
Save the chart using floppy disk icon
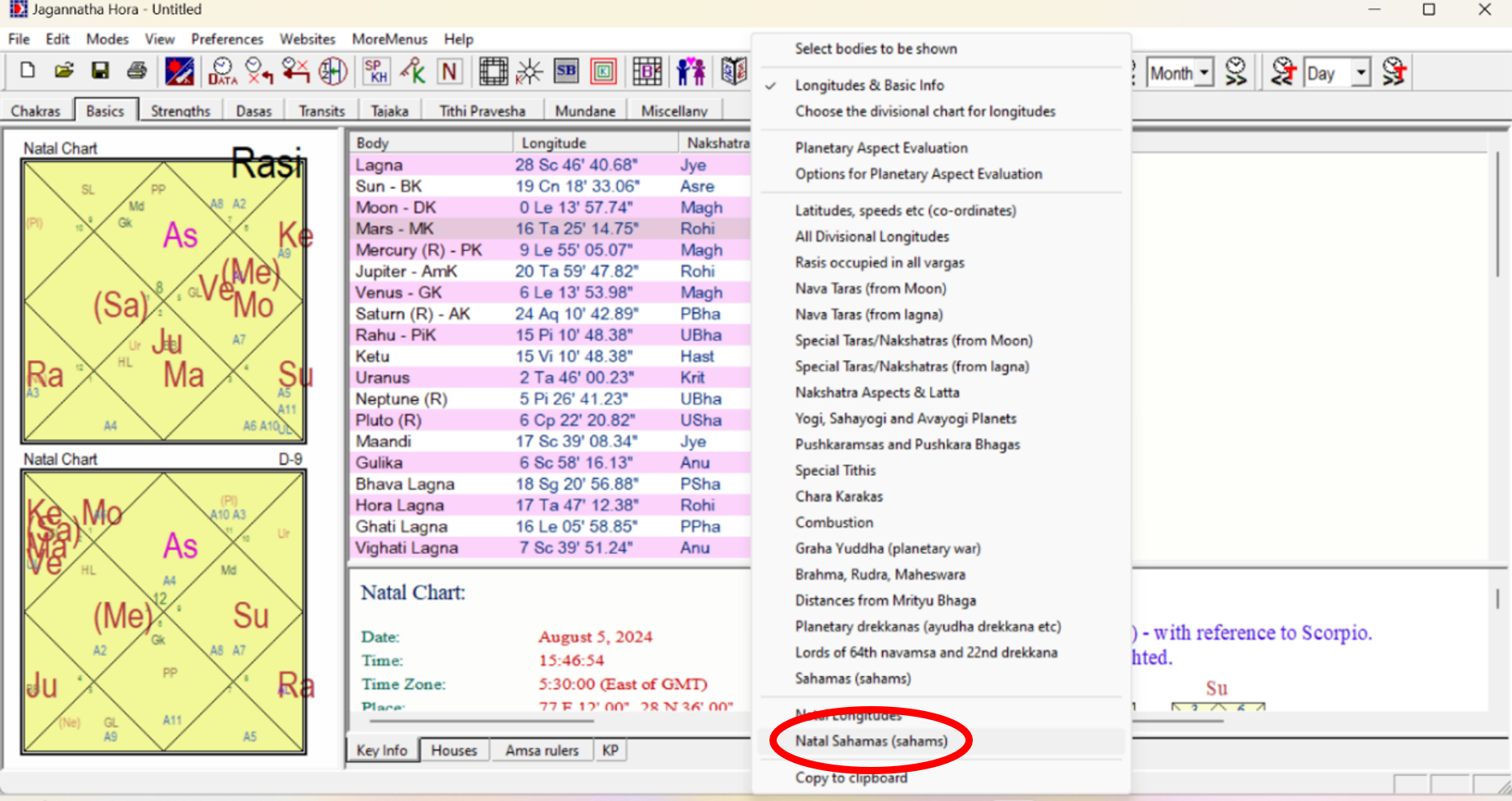100,71
